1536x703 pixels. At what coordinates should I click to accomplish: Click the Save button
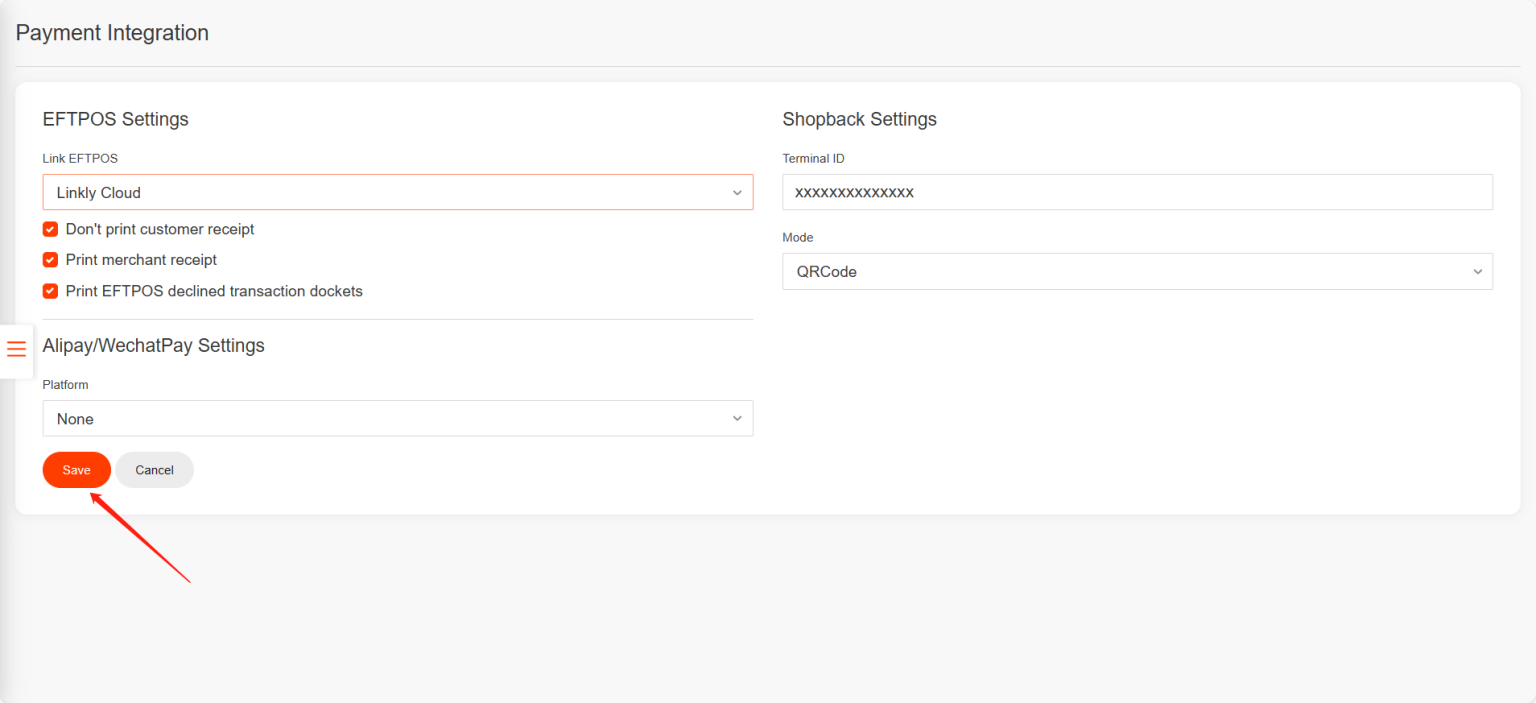tap(77, 469)
